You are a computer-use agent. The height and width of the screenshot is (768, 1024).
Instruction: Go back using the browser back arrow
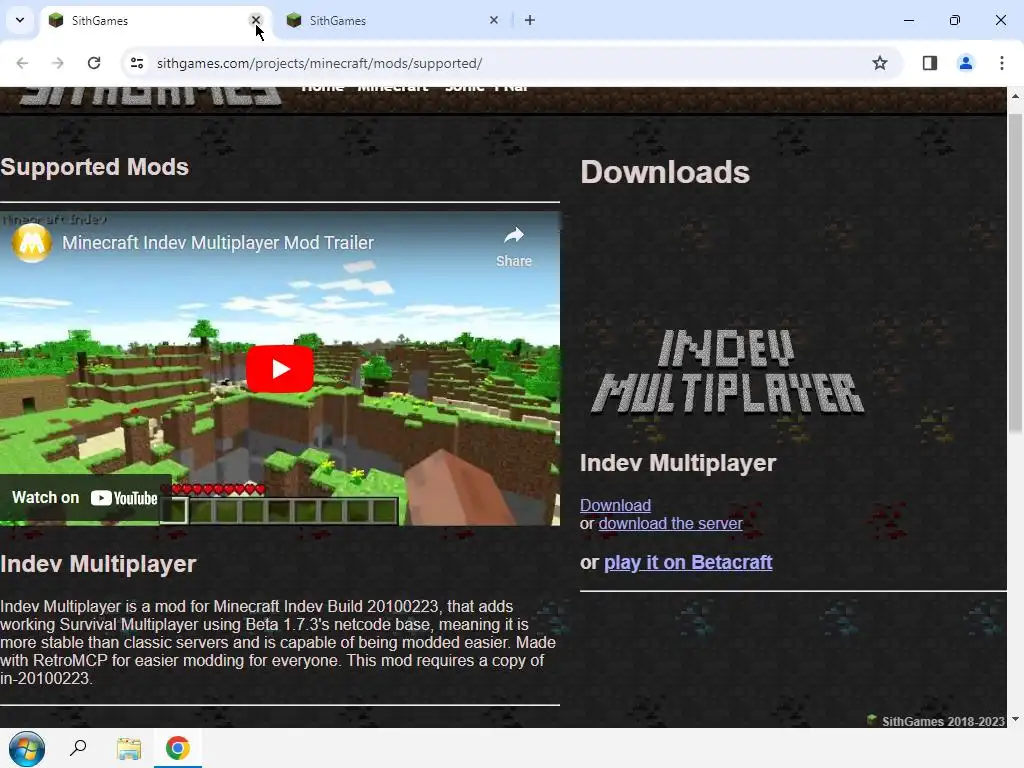(22, 63)
